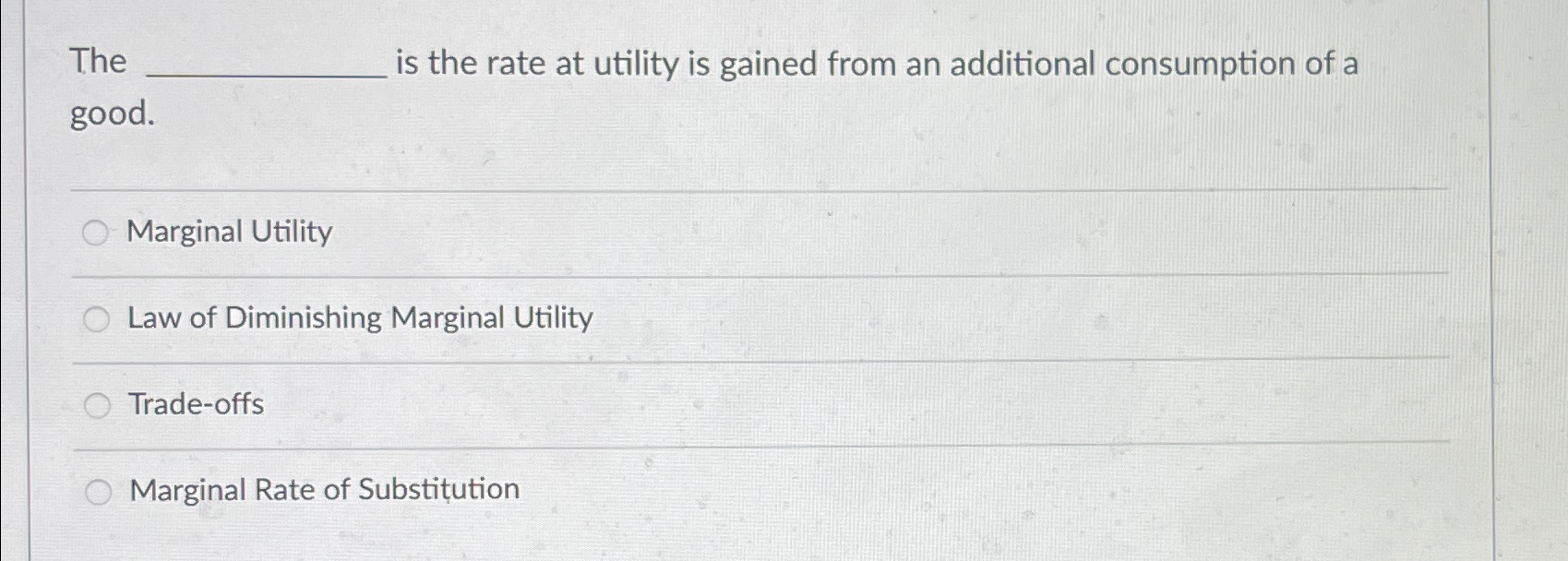Click the circle beside Marginal Rate of Substitution
The image size is (1568, 561).
[100, 490]
